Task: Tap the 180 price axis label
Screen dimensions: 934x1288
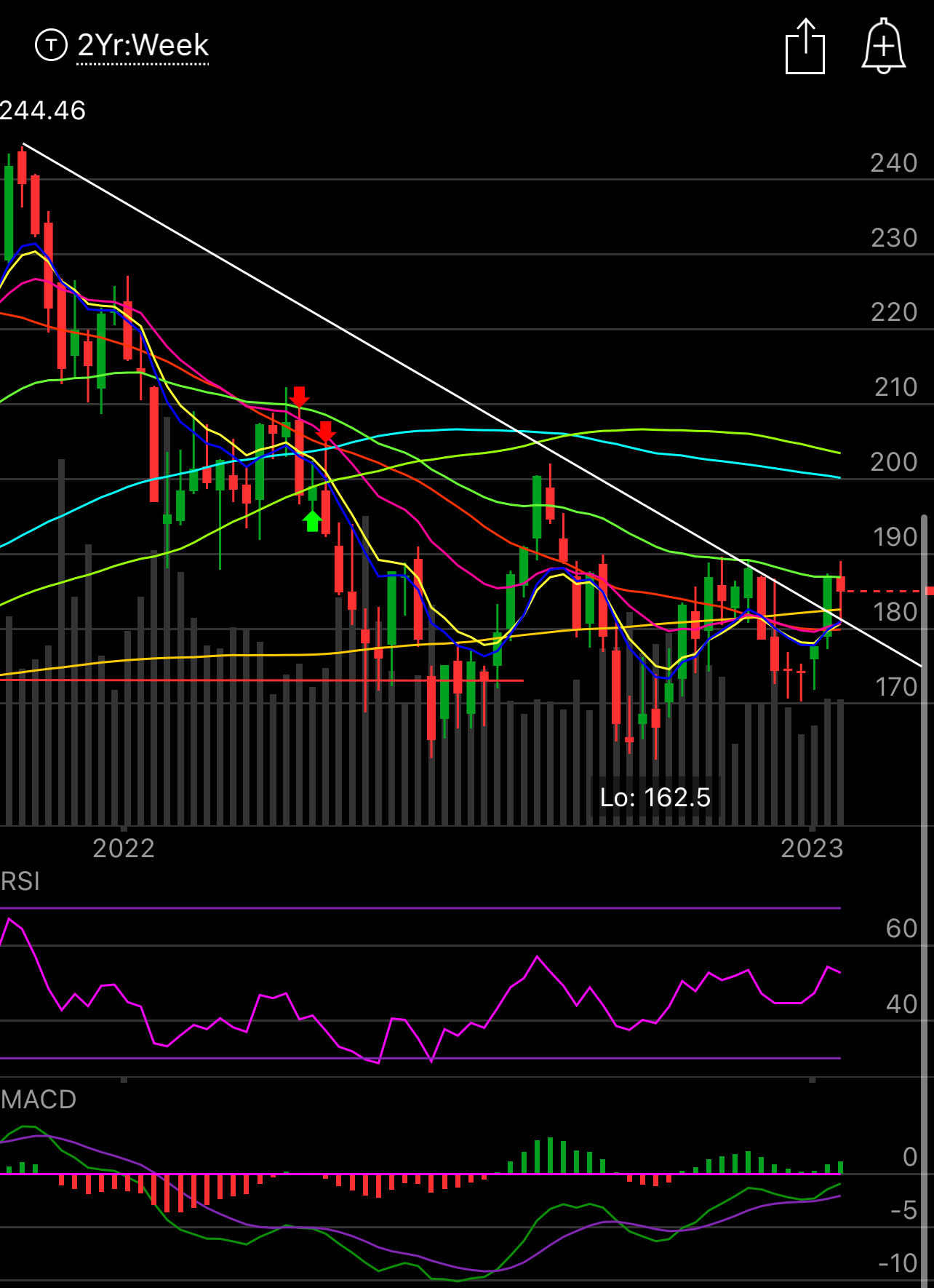Action: point(896,612)
